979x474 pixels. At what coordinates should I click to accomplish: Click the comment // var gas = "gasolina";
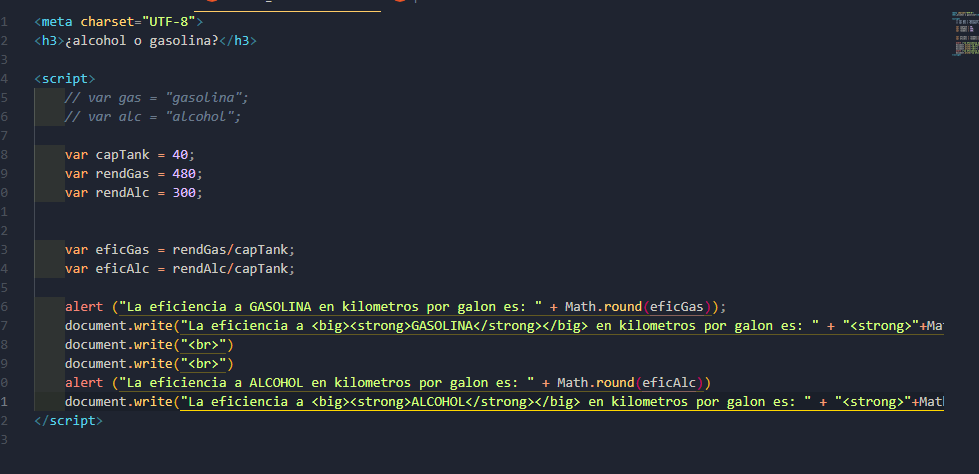[x=157, y=98]
